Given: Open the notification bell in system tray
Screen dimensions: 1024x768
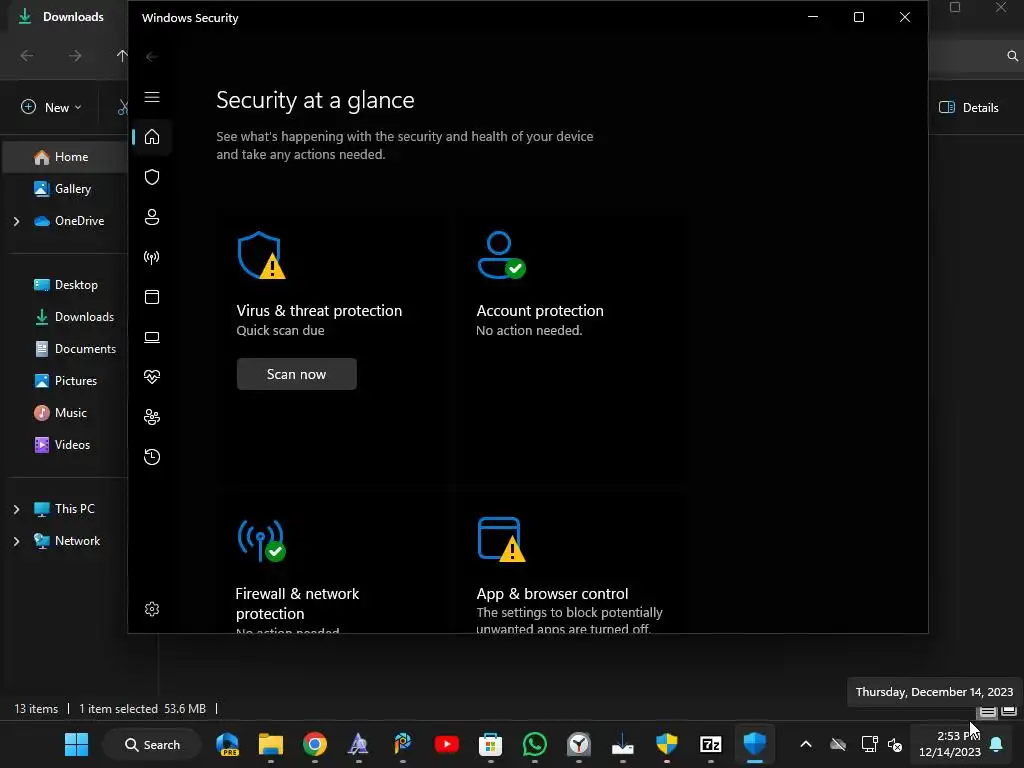Looking at the screenshot, I should pyautogui.click(x=997, y=744).
